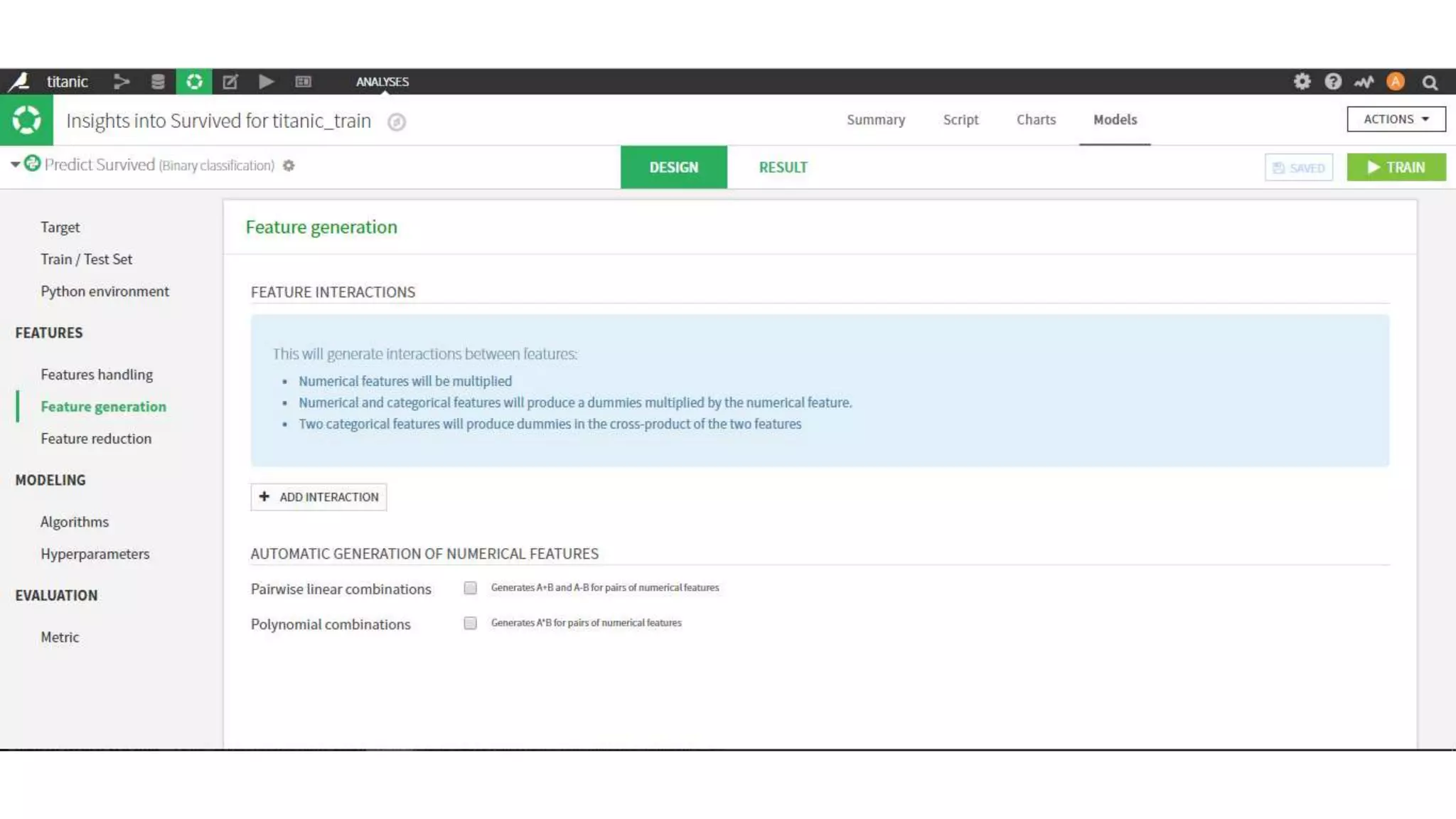Open the administration gear icon
This screenshot has width=1456, height=819.
point(1302,82)
